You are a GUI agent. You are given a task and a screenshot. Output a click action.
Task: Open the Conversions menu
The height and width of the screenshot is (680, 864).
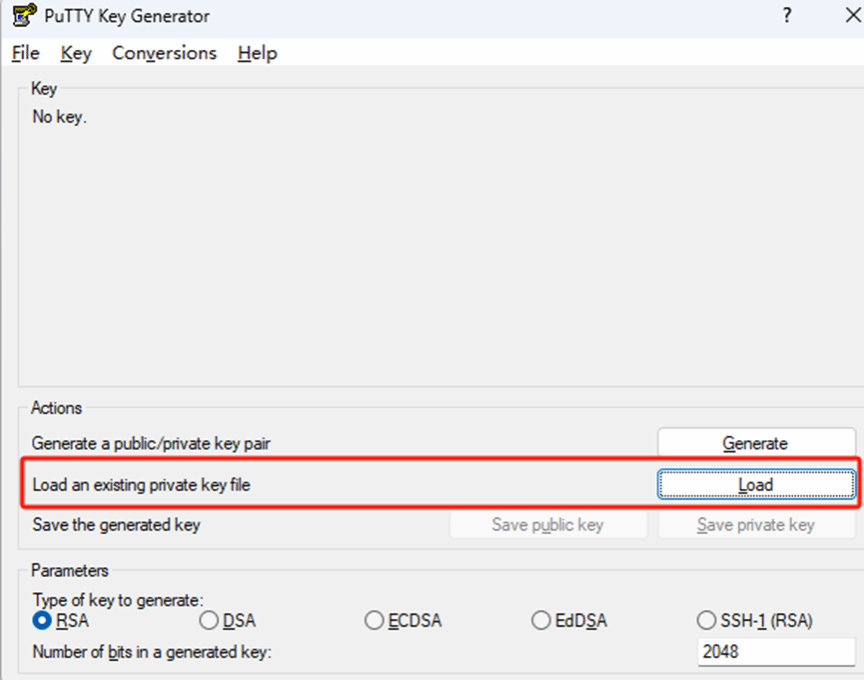[x=164, y=53]
